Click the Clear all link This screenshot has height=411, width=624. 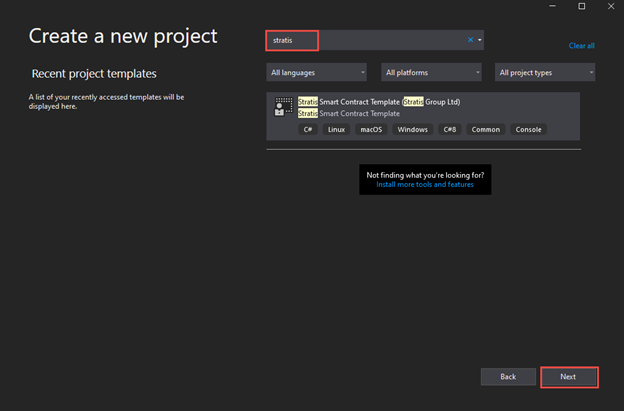[581, 46]
